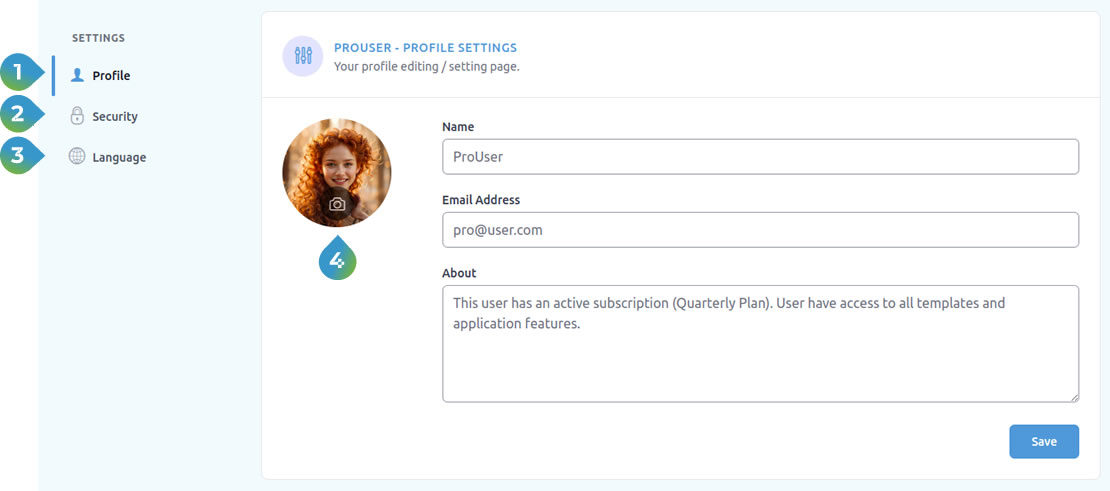
Task: Click the numbered marker 2 badge
Action: (x=18, y=115)
